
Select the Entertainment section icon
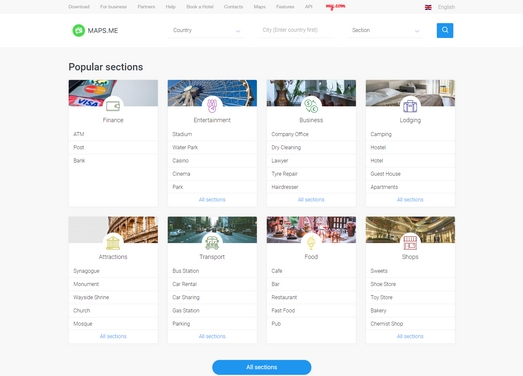[x=212, y=105]
